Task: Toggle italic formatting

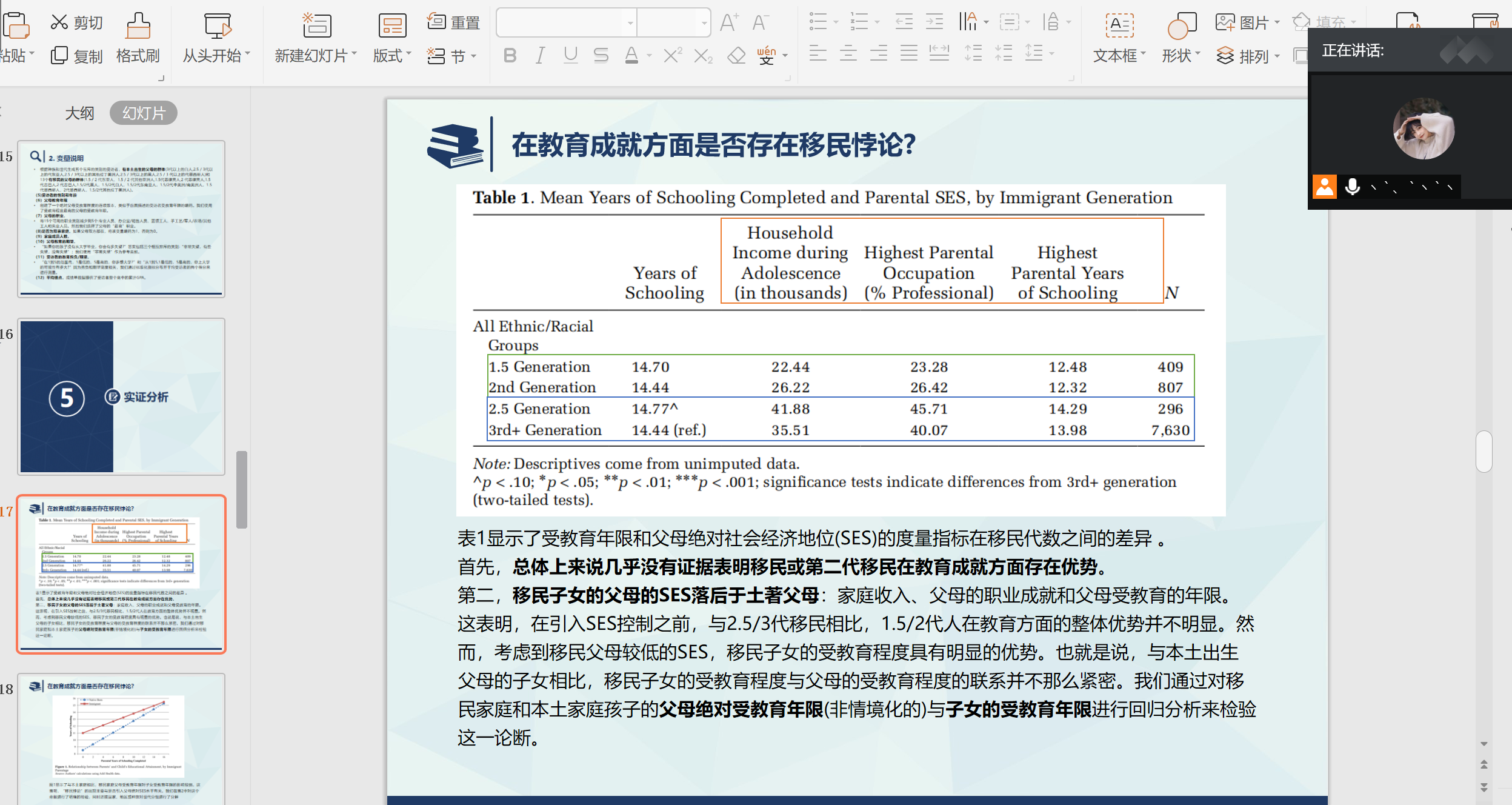Action: click(539, 56)
